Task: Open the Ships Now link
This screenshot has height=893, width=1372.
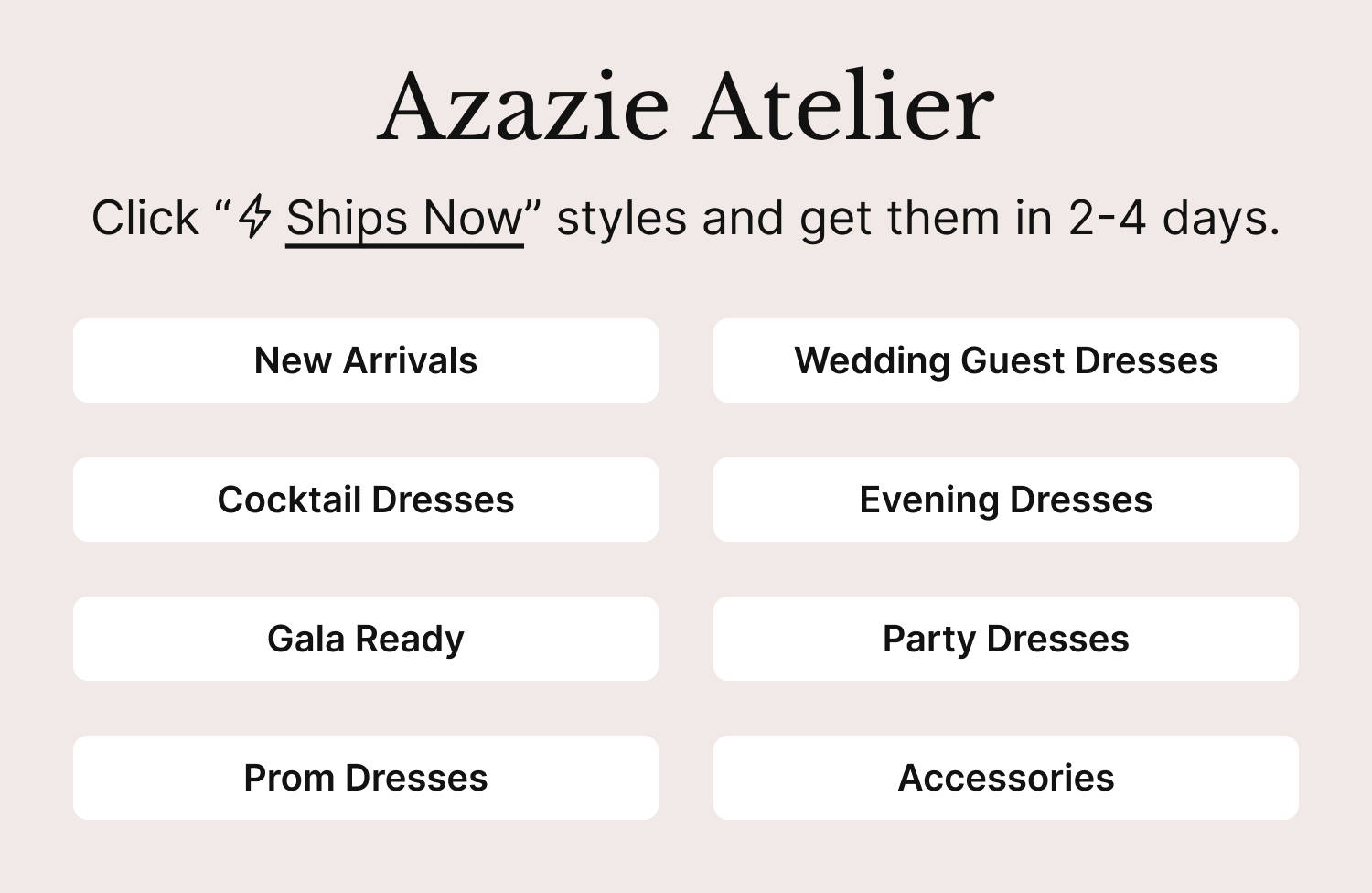Action: click(x=403, y=219)
